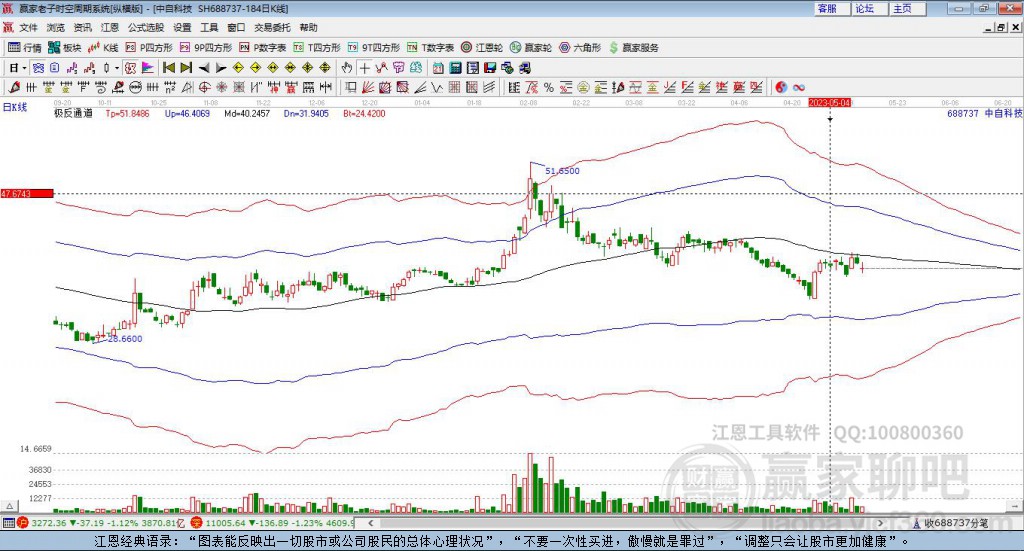The height and width of the screenshot is (551, 1024).
Task: Select the circled target crosshair drawing tool
Action: [204, 87]
